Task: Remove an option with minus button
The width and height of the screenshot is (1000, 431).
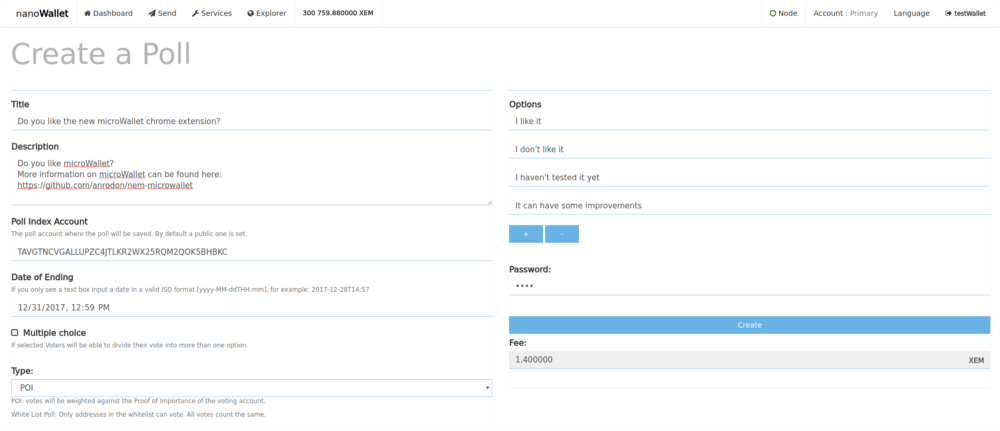Action: pos(562,234)
